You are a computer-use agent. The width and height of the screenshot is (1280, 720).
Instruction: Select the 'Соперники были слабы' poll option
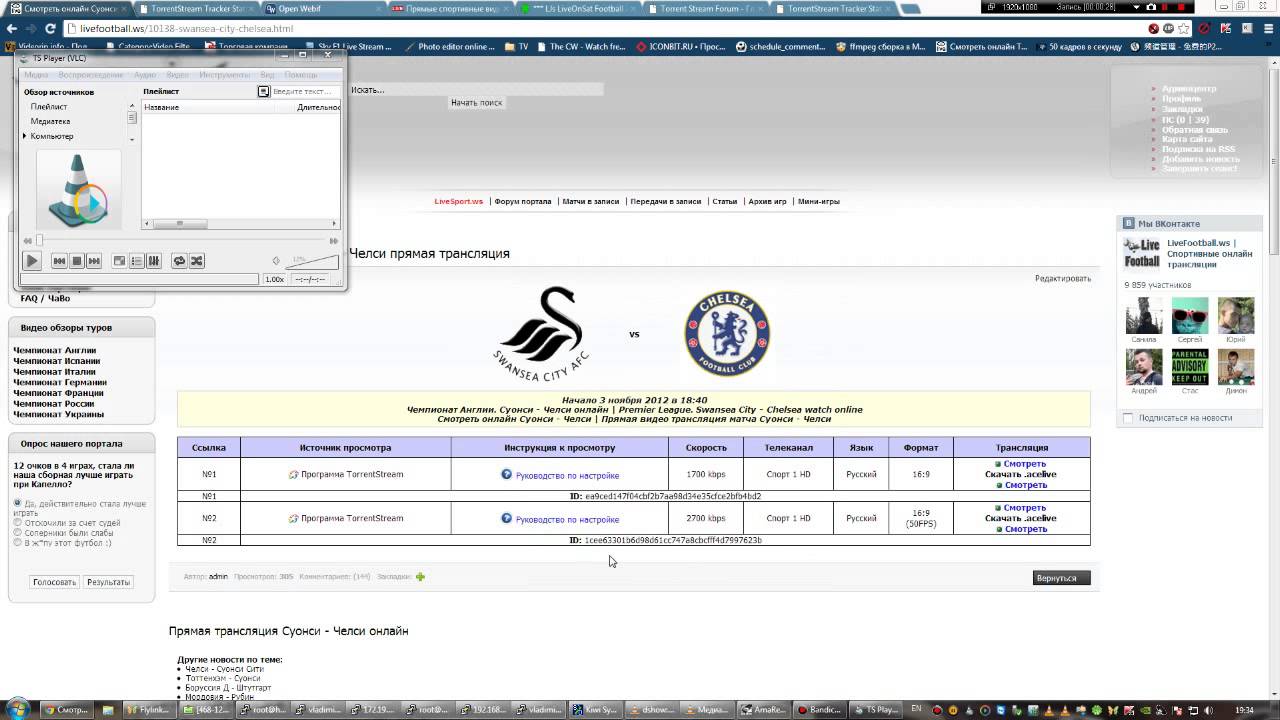(x=17, y=532)
